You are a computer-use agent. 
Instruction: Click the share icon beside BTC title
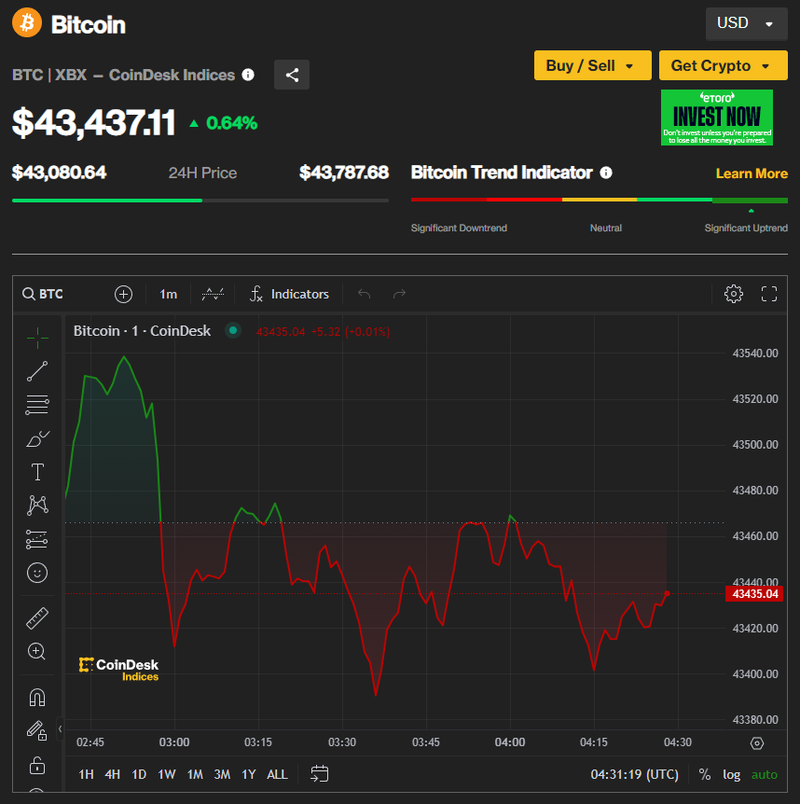tap(292, 75)
